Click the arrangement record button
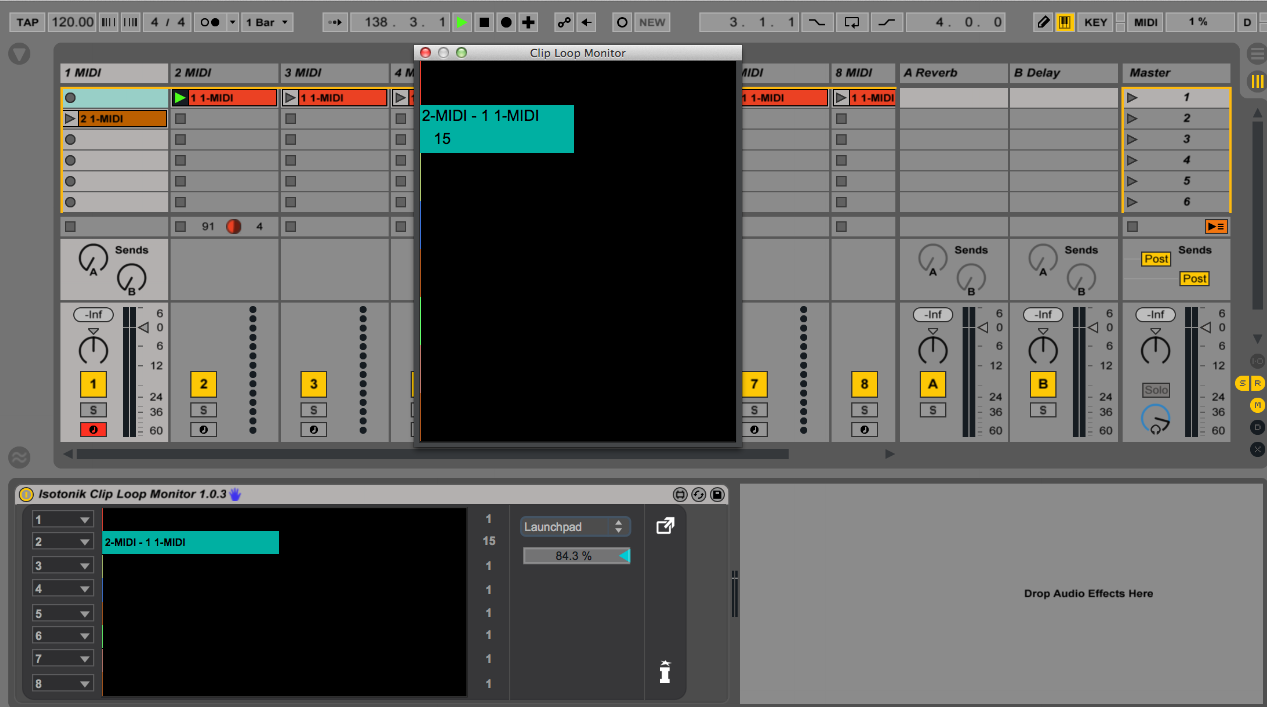This screenshot has width=1267, height=707. 506,22
